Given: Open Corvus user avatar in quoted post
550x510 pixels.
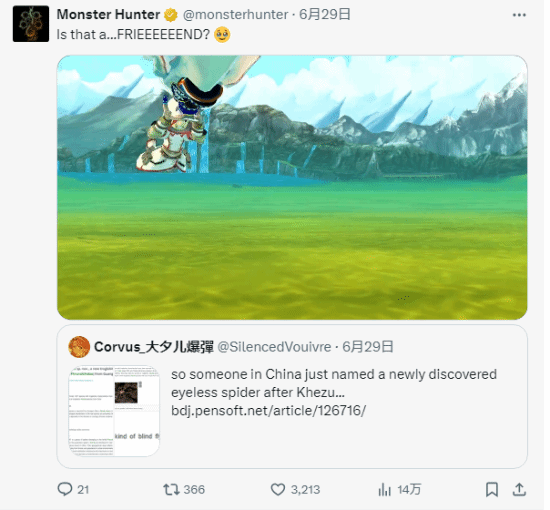Looking at the screenshot, I should (79, 347).
